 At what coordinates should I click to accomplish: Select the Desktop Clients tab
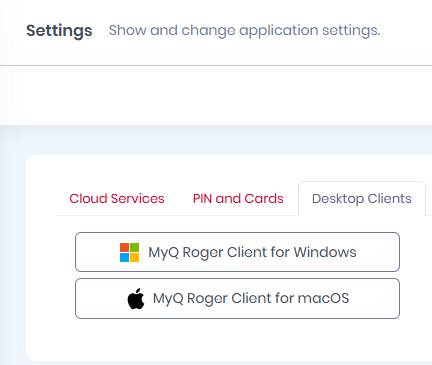point(362,199)
